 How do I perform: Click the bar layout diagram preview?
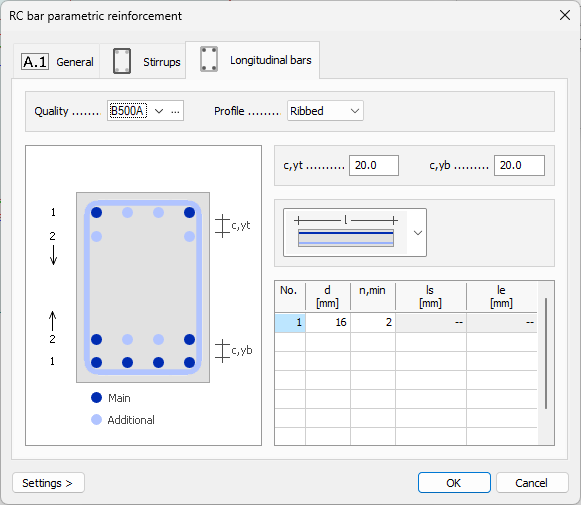(346, 232)
